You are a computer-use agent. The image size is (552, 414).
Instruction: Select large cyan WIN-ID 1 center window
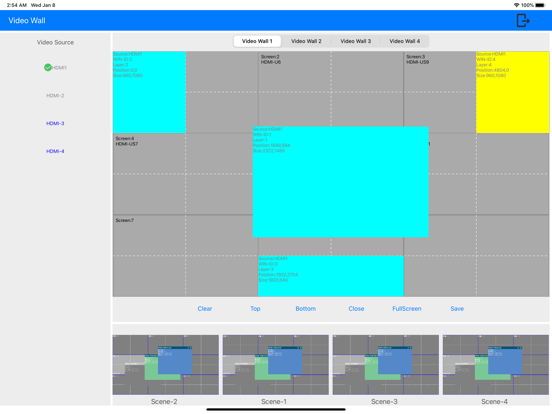(340, 182)
